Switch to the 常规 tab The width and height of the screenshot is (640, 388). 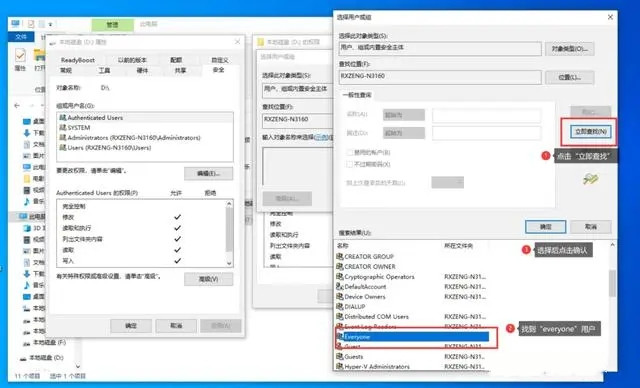(66, 70)
